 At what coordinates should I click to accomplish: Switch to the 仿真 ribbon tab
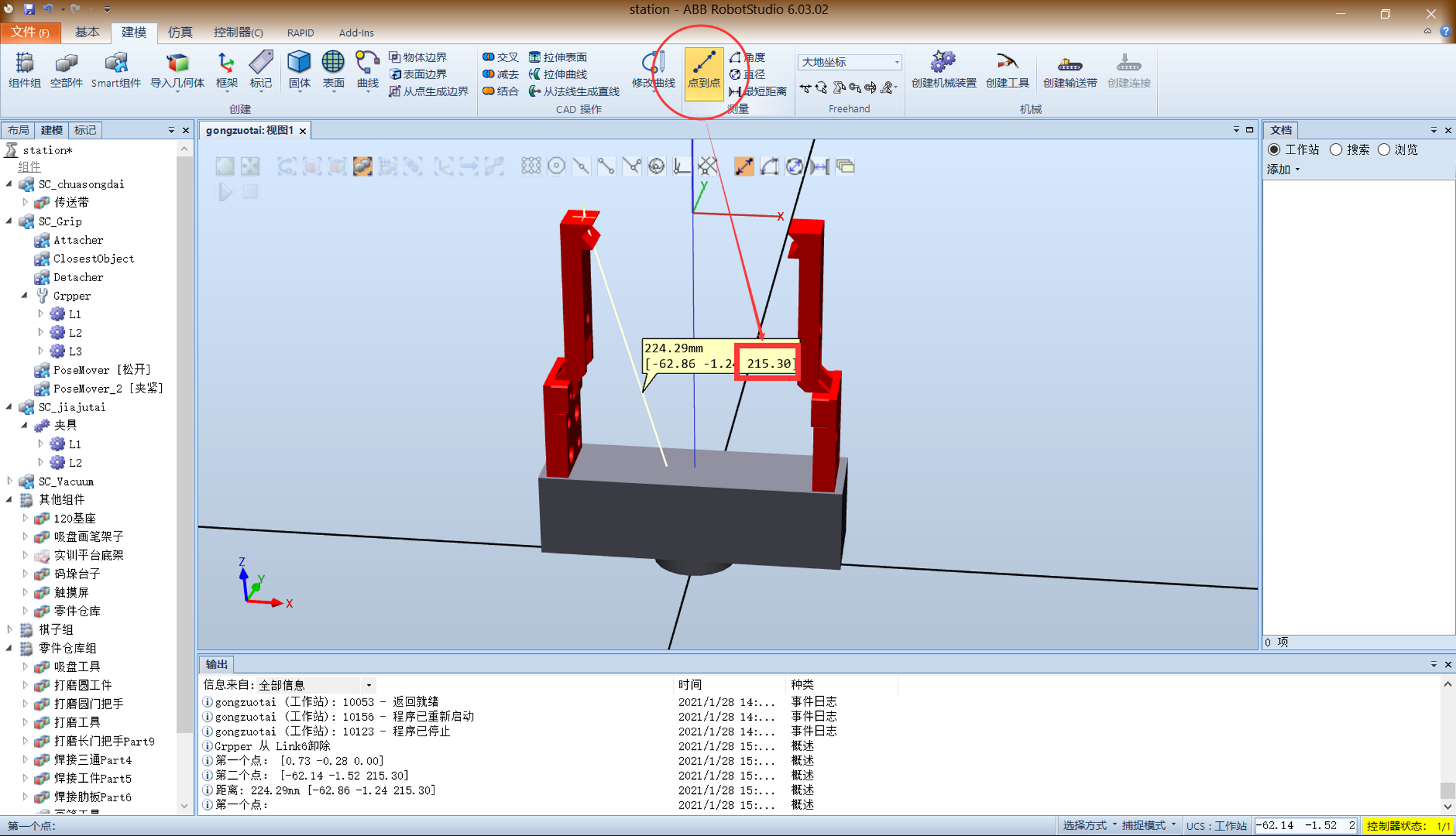point(180,32)
